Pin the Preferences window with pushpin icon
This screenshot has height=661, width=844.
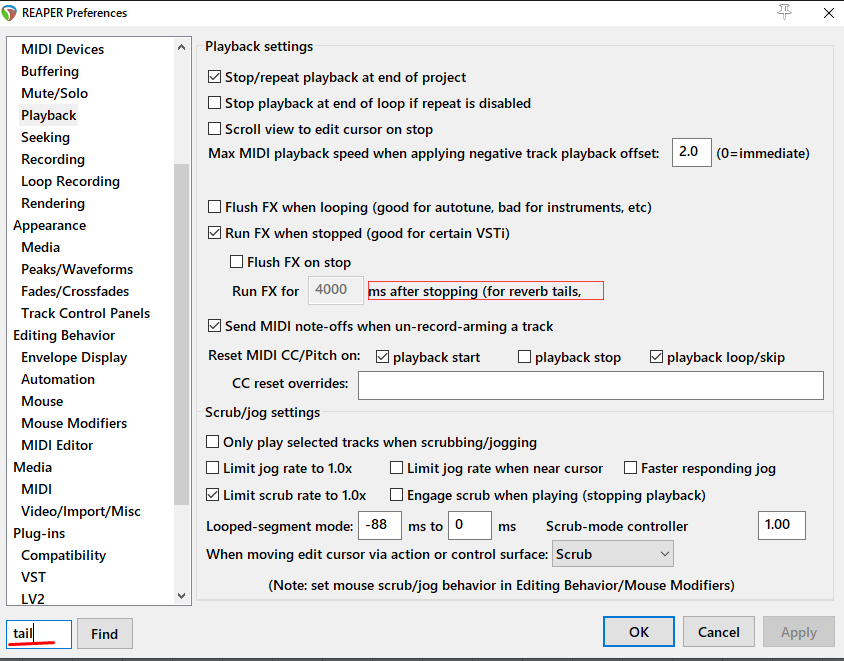tap(785, 12)
